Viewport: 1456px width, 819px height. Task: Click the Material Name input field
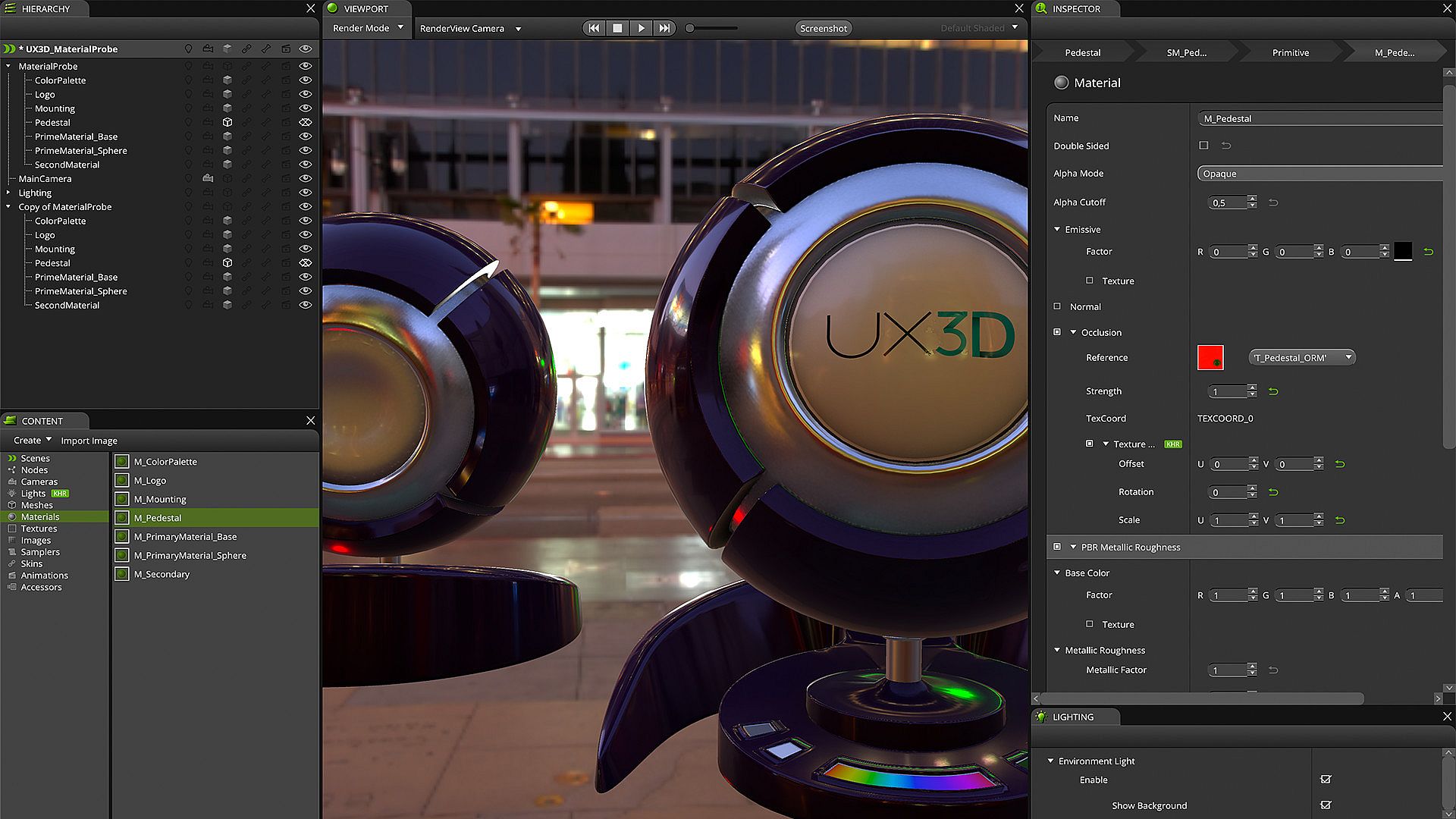tap(1319, 118)
